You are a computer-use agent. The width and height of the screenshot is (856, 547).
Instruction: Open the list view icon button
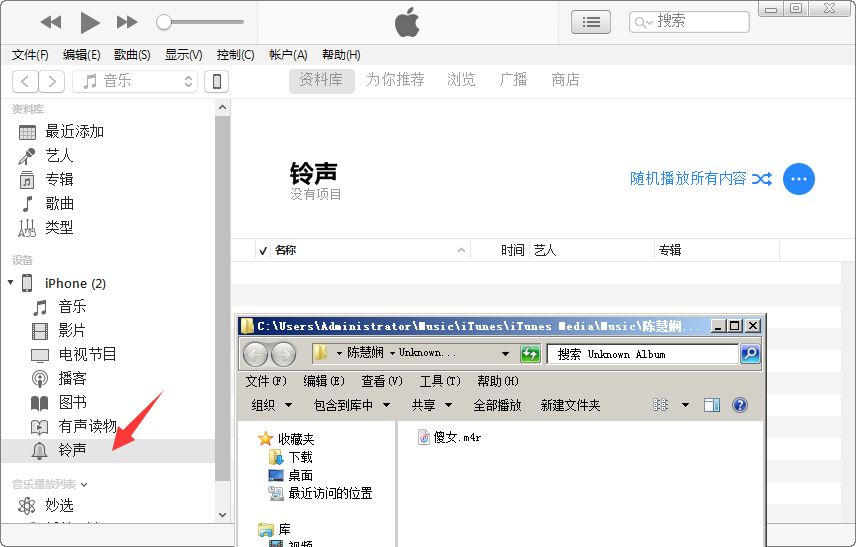click(x=591, y=21)
